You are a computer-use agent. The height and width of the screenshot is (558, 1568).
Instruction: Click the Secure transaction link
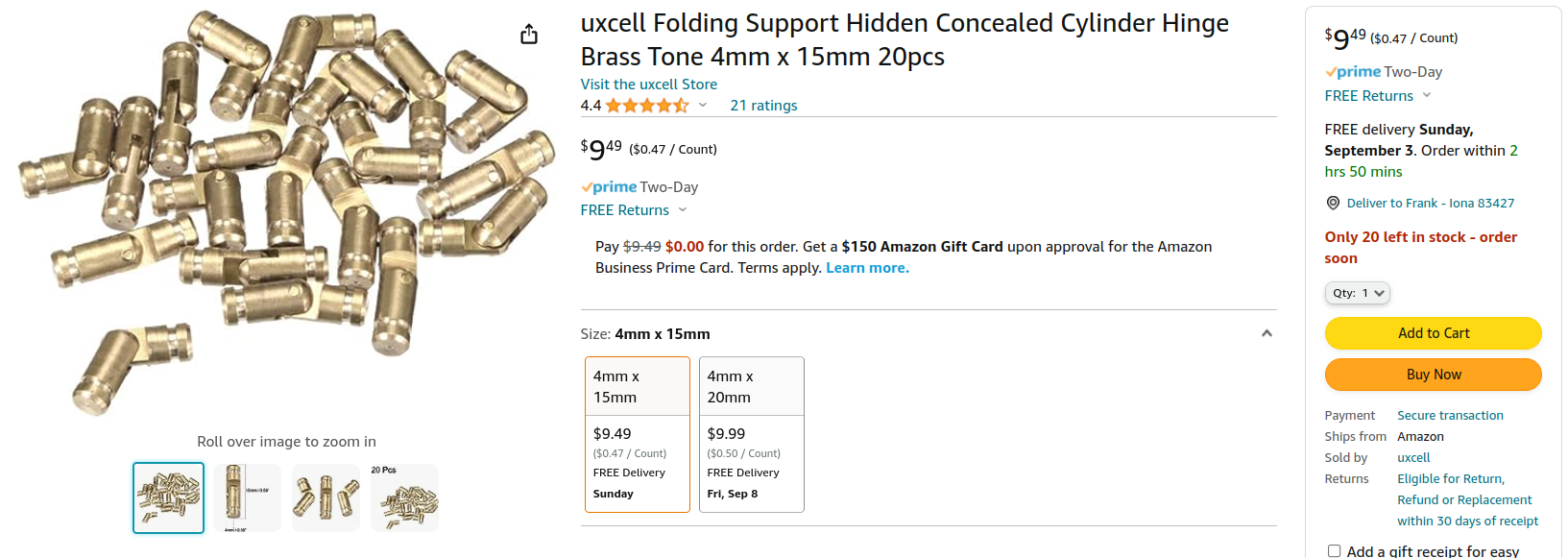pyautogui.click(x=1450, y=416)
